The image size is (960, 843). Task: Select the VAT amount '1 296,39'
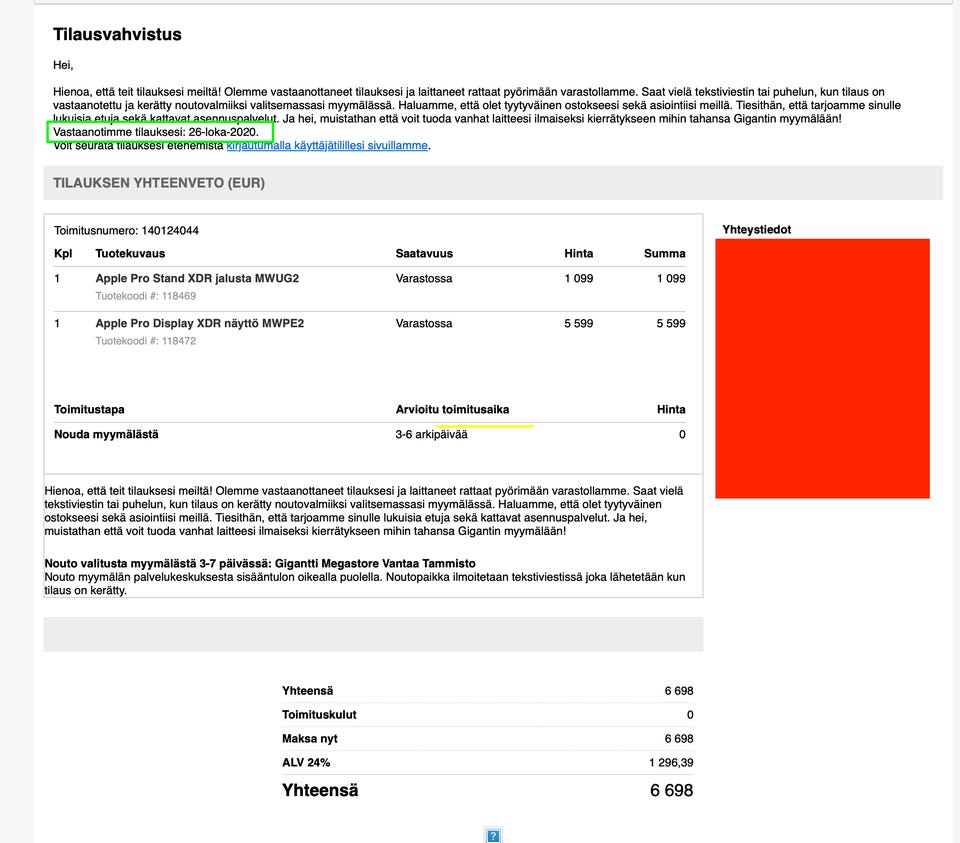pos(671,763)
